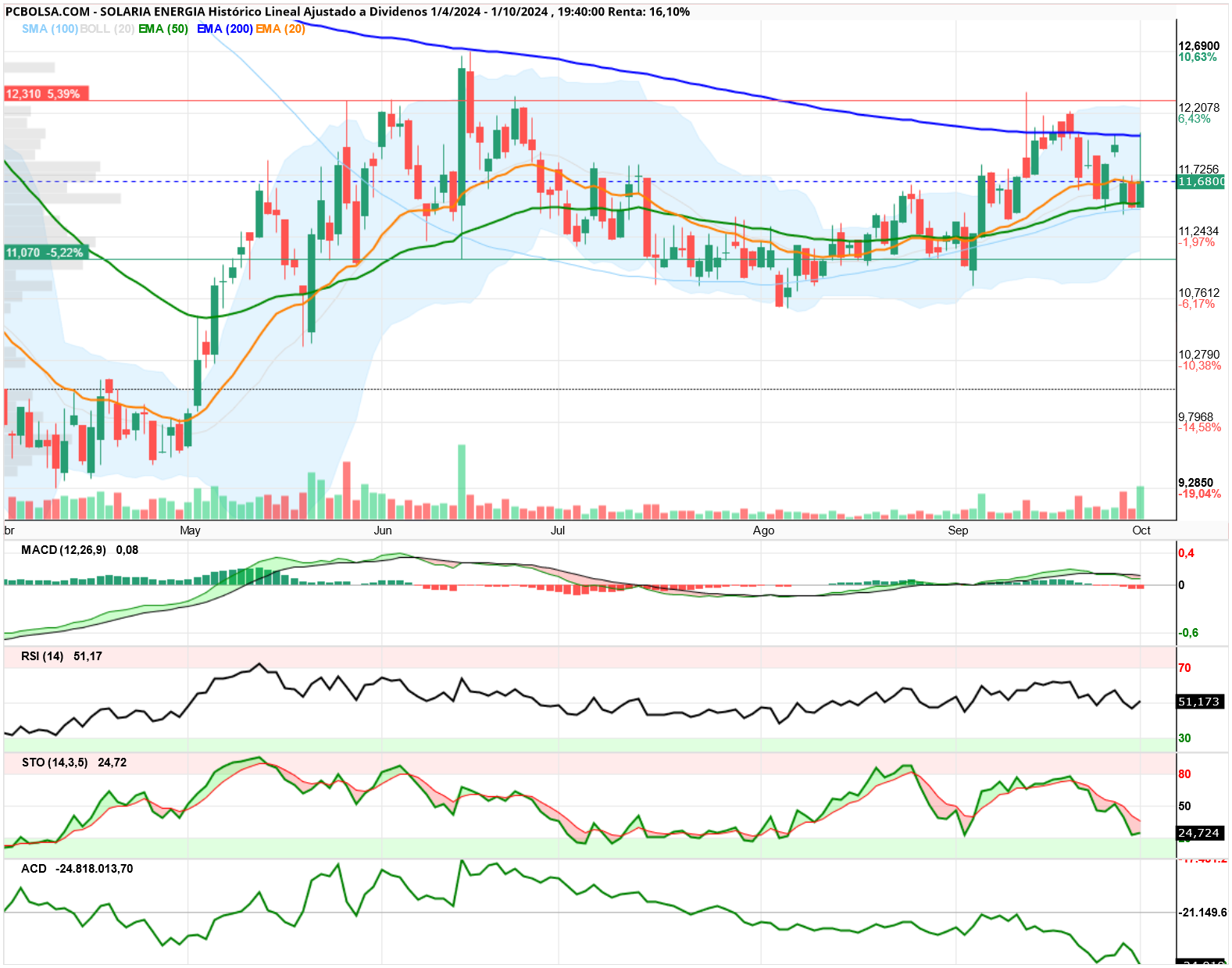This screenshot has width=1232, height=968.
Task: Click the Jul date axis label
Action: click(558, 530)
